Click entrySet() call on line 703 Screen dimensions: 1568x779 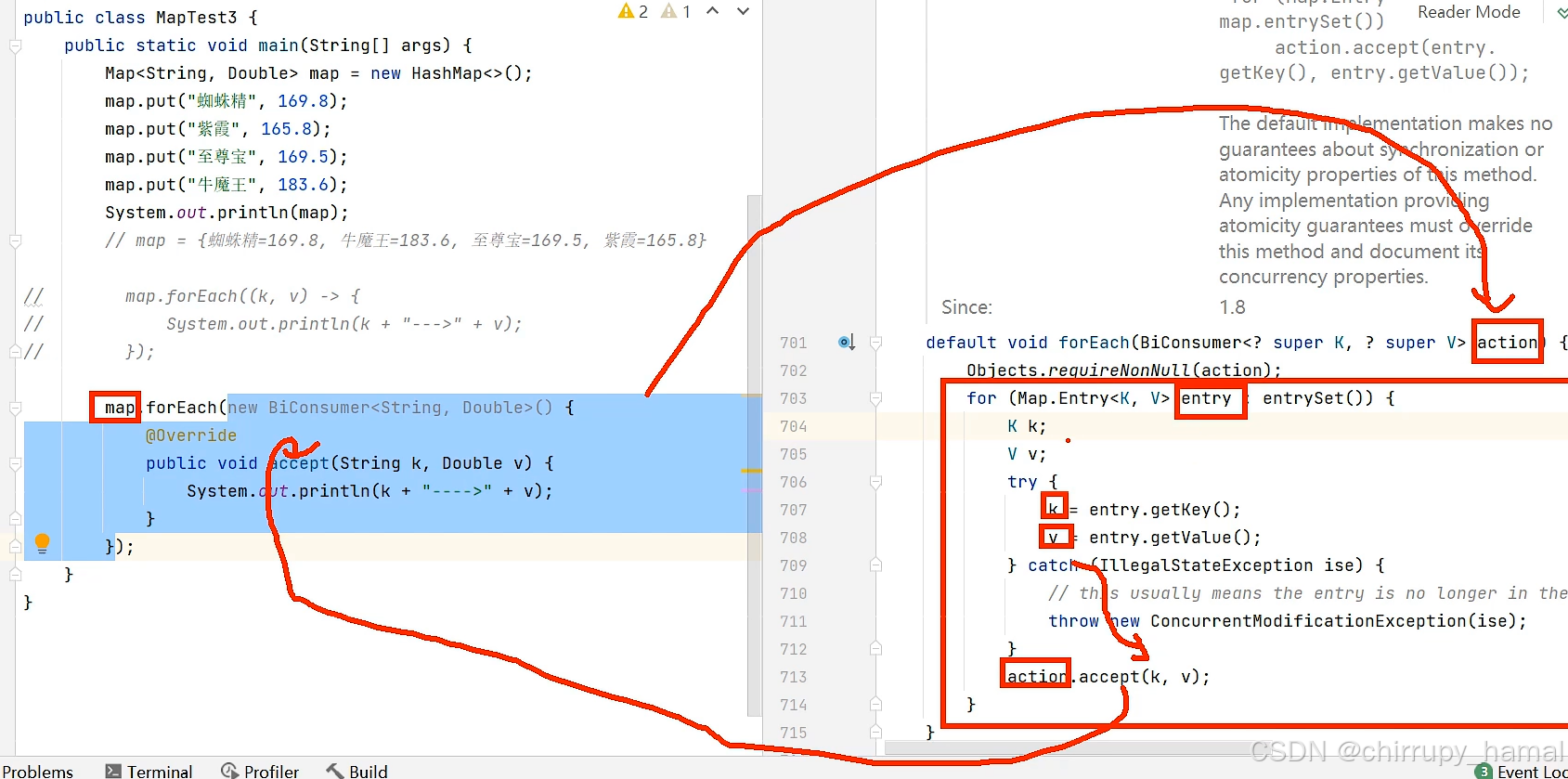1318,398
